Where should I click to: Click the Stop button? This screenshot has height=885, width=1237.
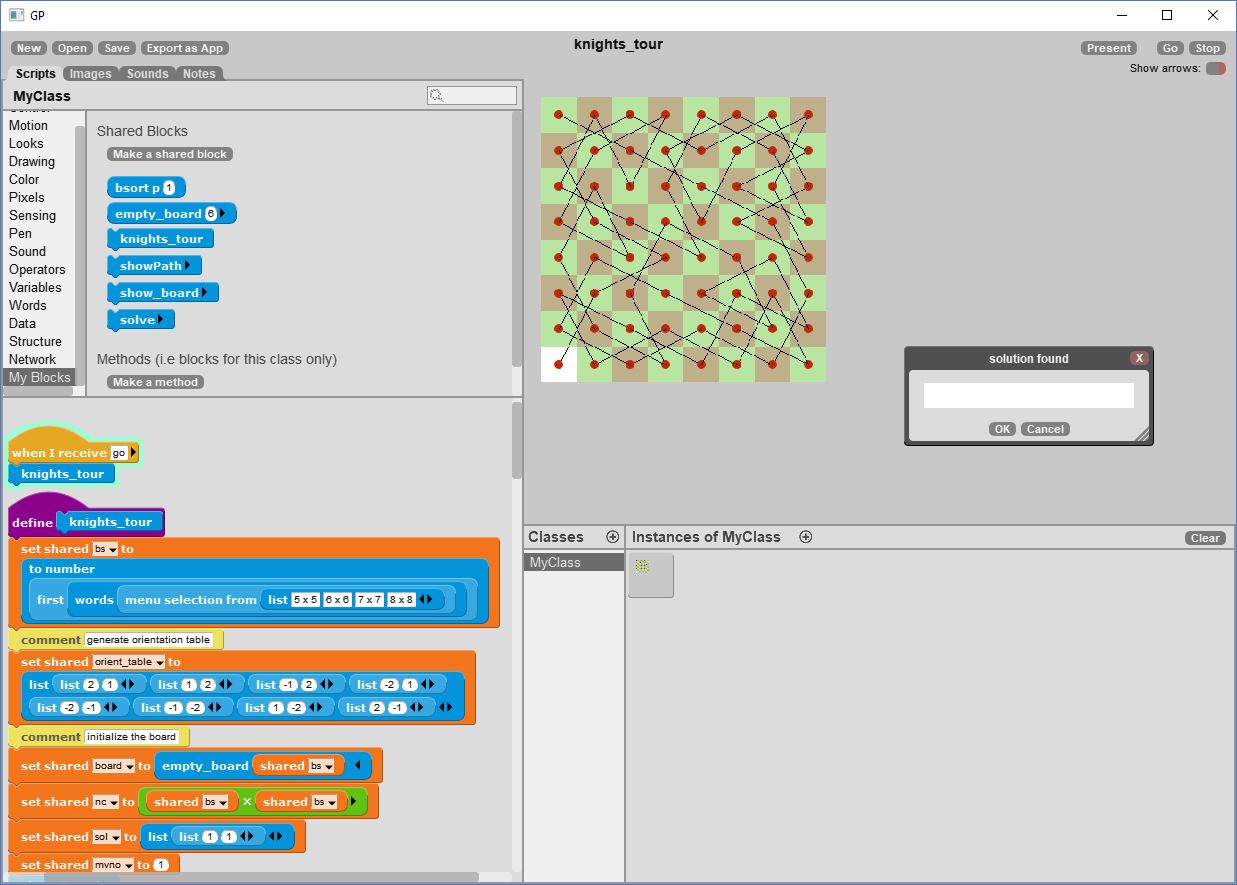1207,48
